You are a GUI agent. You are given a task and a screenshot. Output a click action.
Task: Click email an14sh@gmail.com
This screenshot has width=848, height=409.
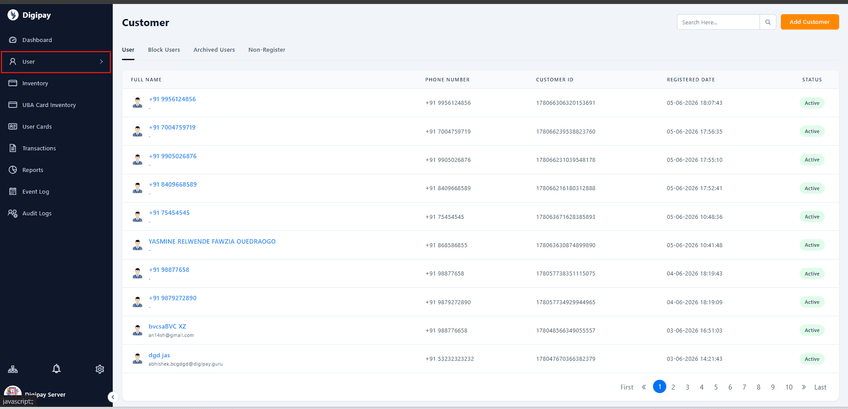[171, 335]
